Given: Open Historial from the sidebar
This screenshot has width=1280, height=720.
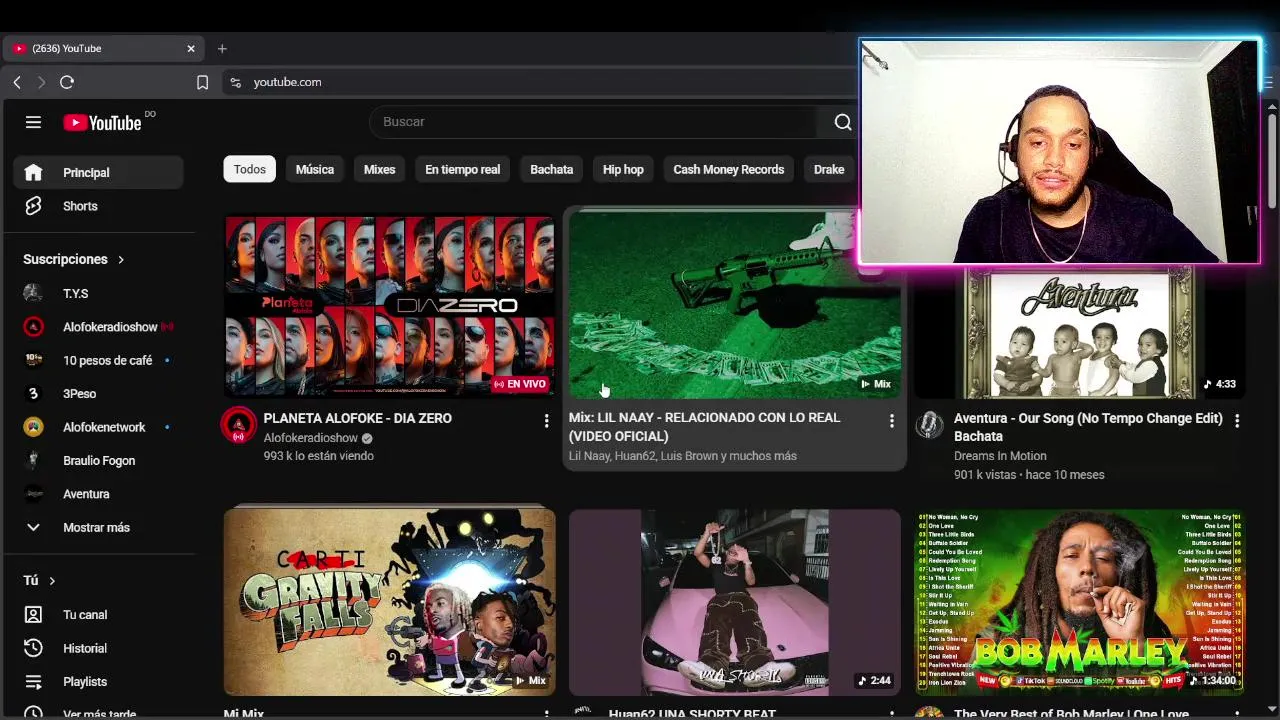Looking at the screenshot, I should [98, 648].
